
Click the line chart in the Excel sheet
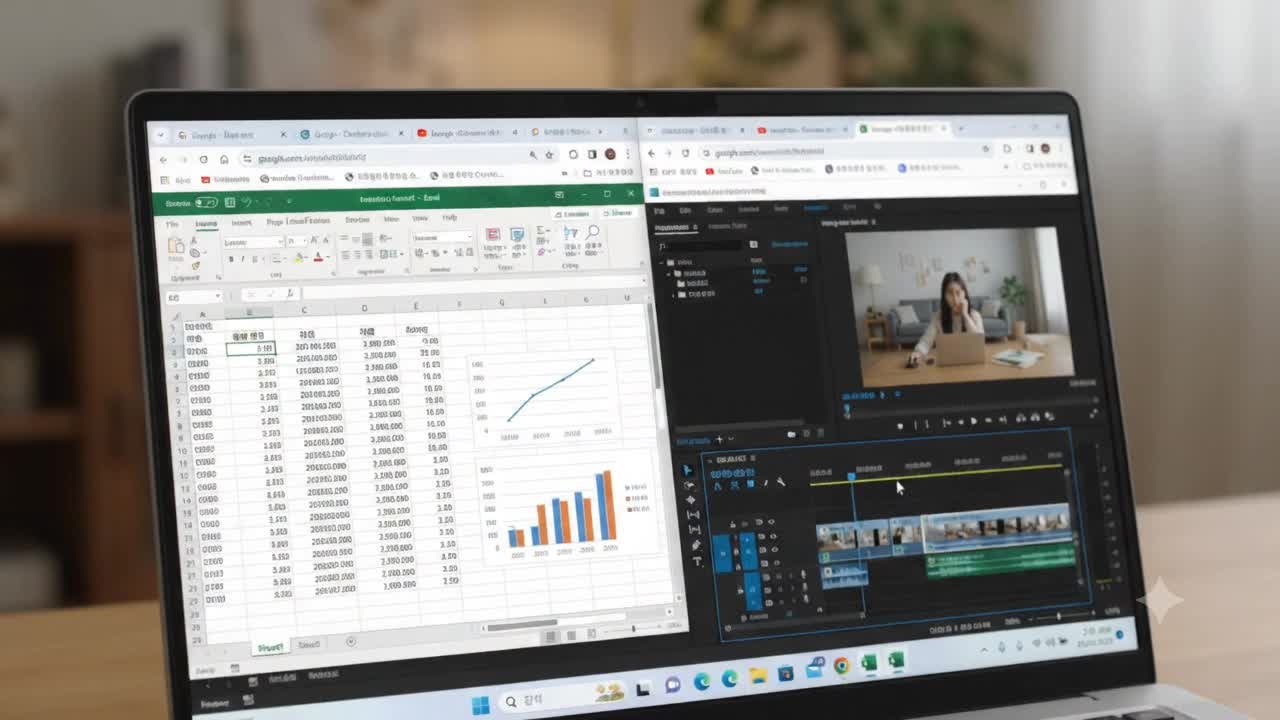click(x=543, y=396)
